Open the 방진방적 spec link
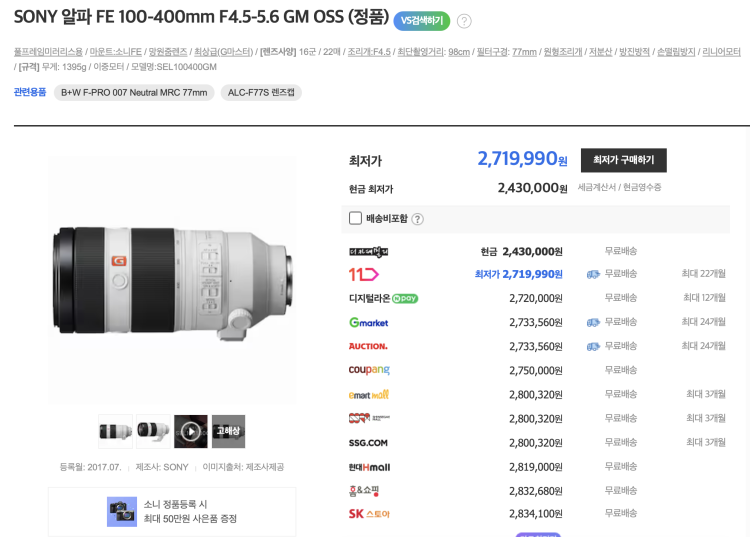The height and width of the screenshot is (537, 750). pyautogui.click(x=634, y=52)
